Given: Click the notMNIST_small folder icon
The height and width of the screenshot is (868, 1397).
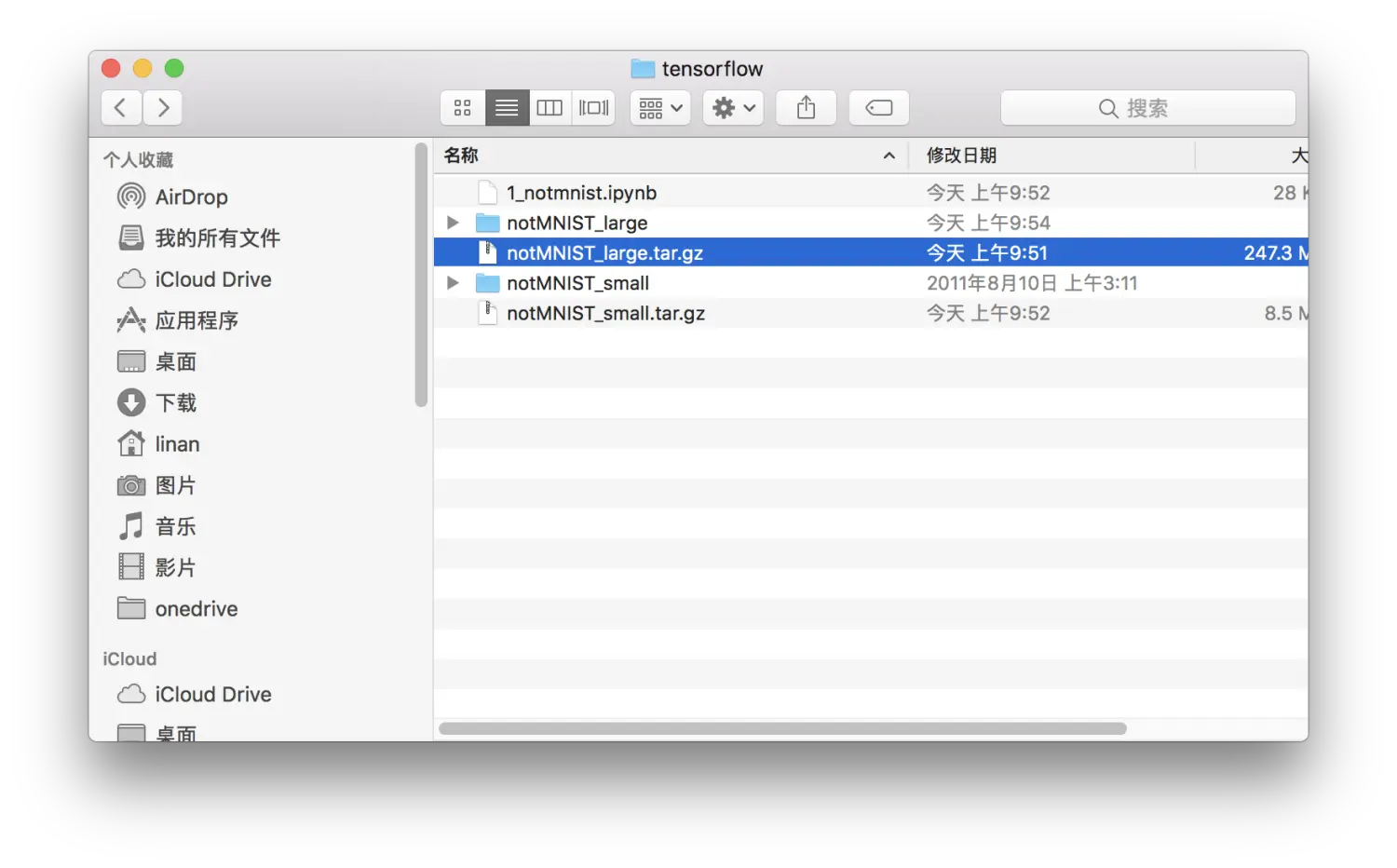Looking at the screenshot, I should point(488,283).
